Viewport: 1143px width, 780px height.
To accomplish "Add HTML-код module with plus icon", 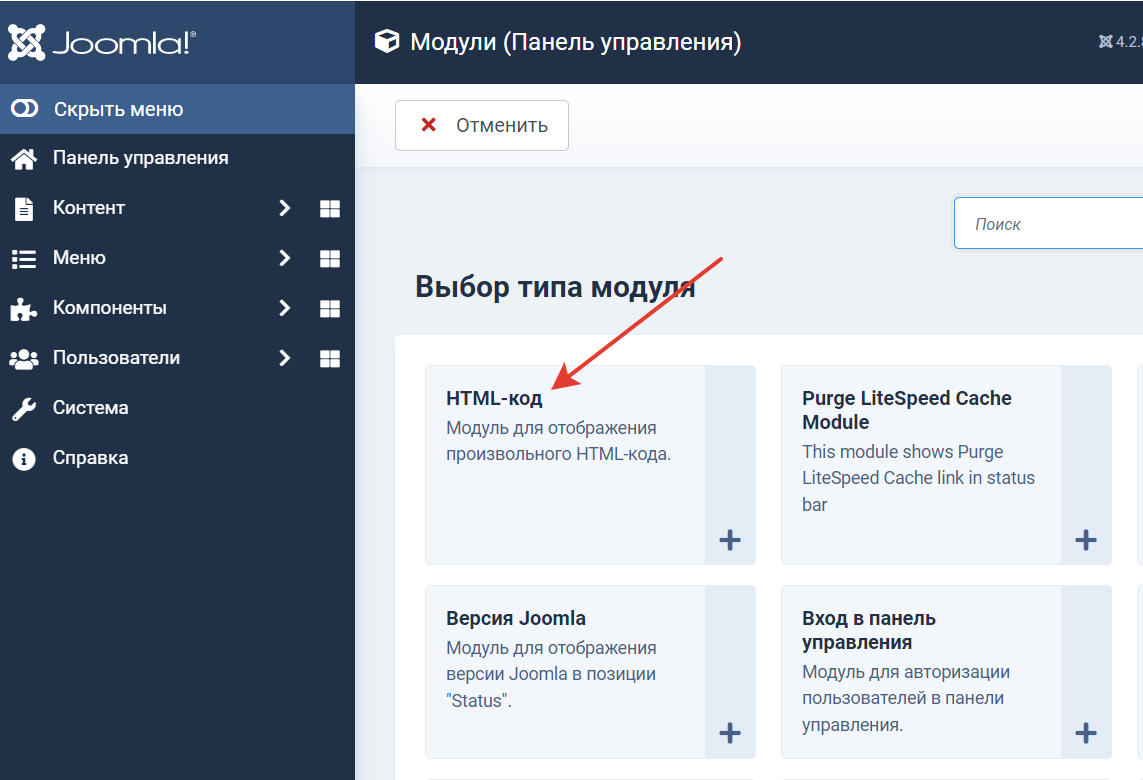I will 730,541.
